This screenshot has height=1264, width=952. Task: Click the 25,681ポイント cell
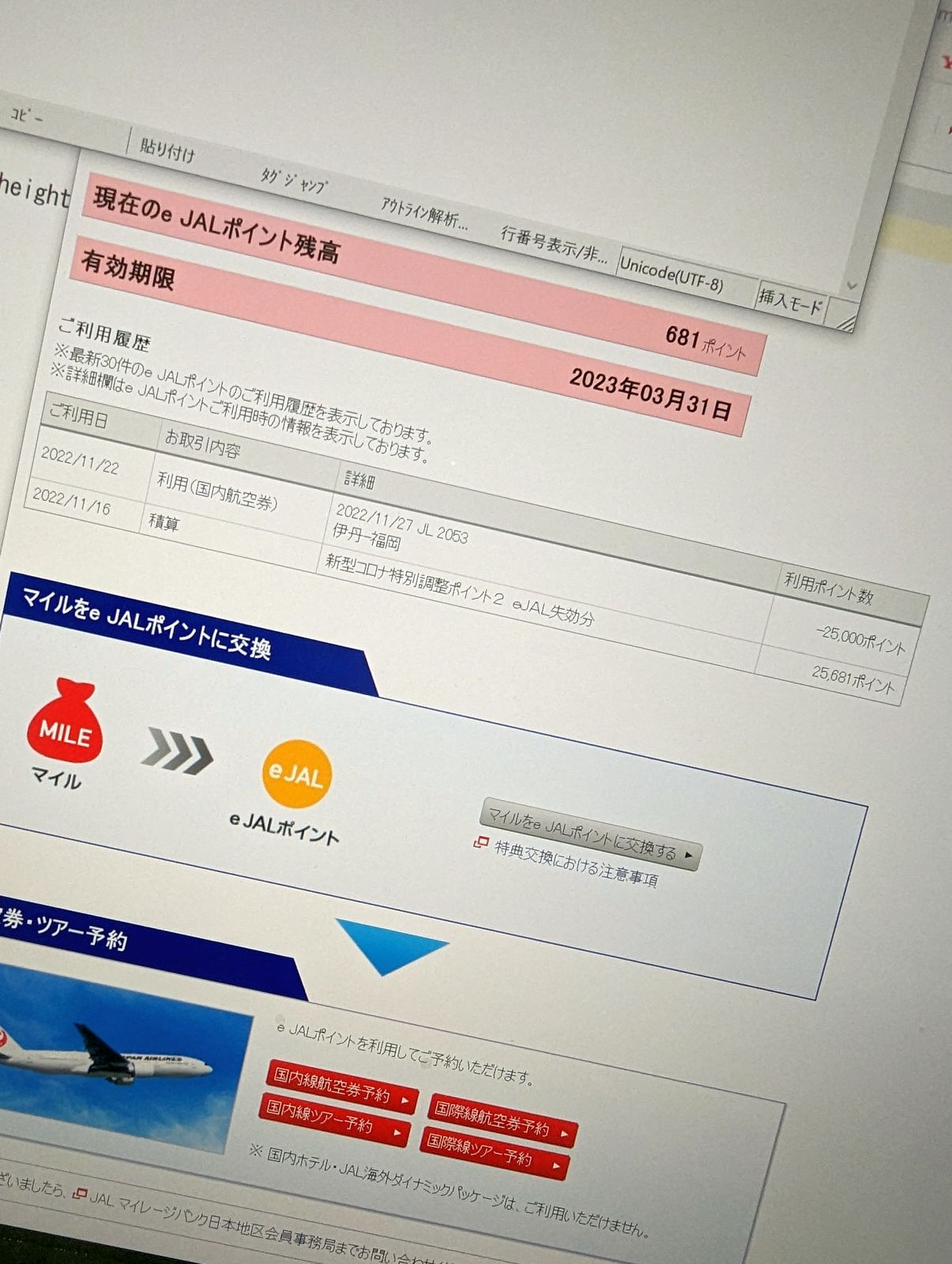tap(854, 679)
